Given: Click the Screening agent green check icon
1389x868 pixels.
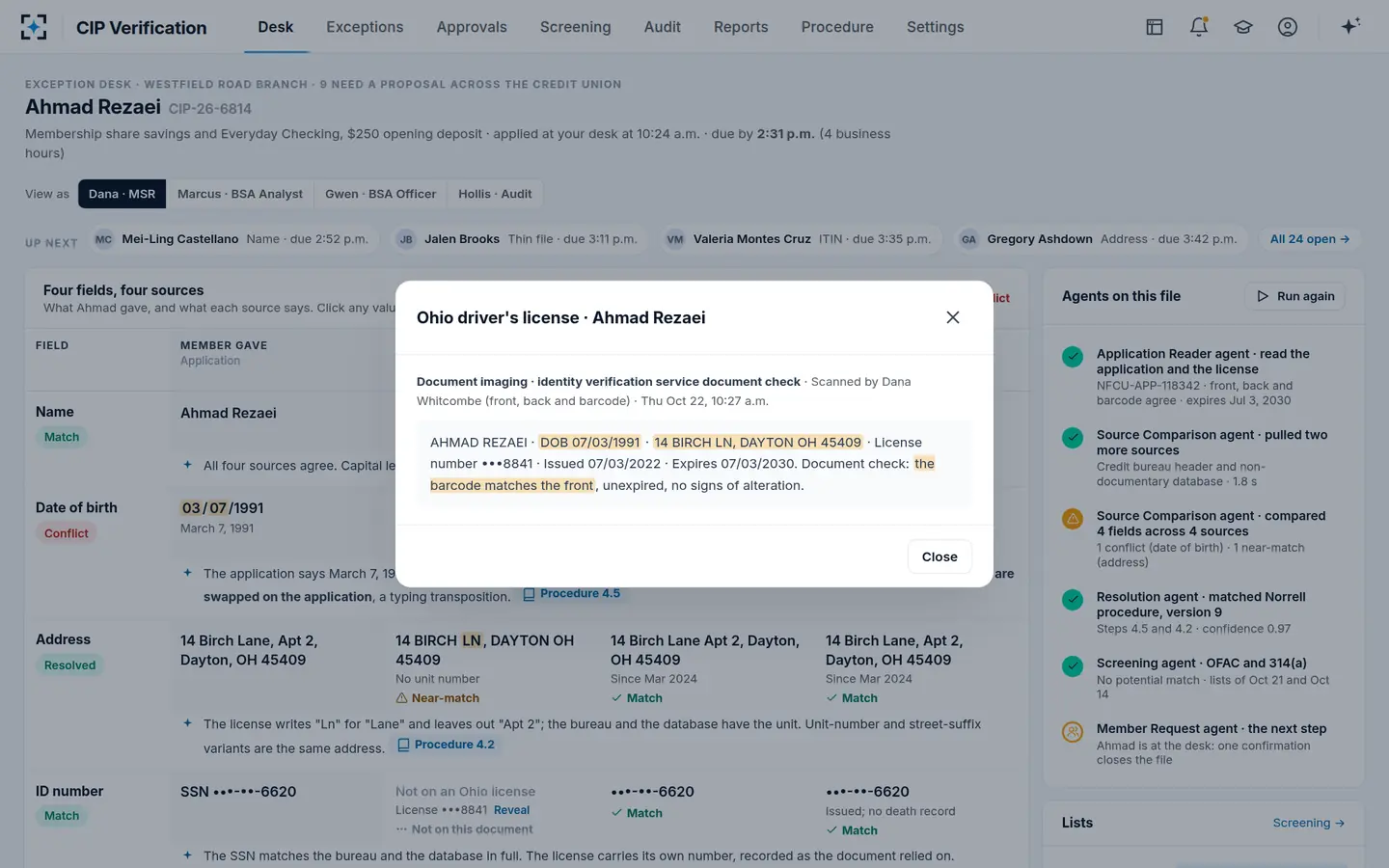Looking at the screenshot, I should tap(1073, 665).
